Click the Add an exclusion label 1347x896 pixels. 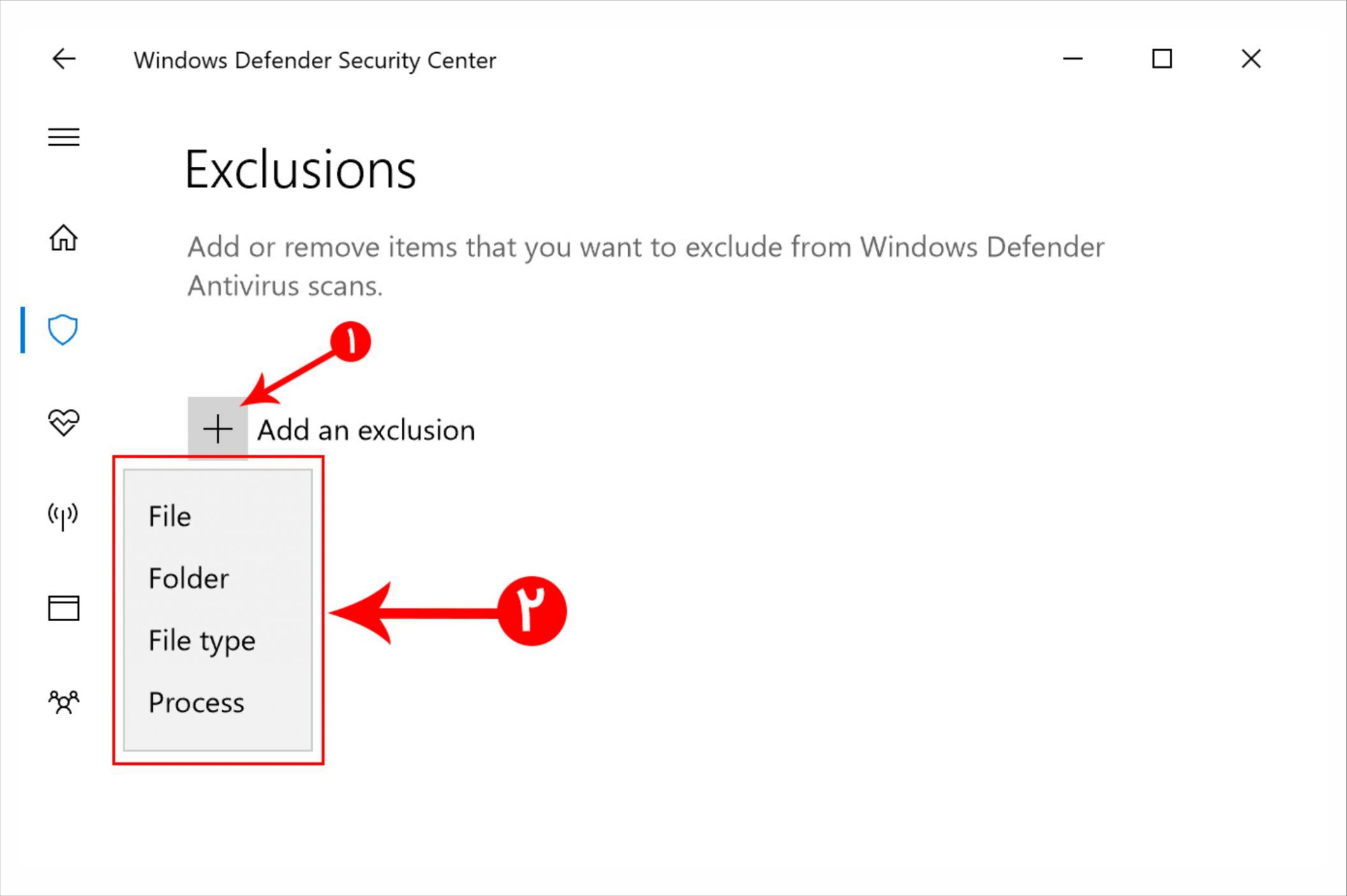click(366, 430)
